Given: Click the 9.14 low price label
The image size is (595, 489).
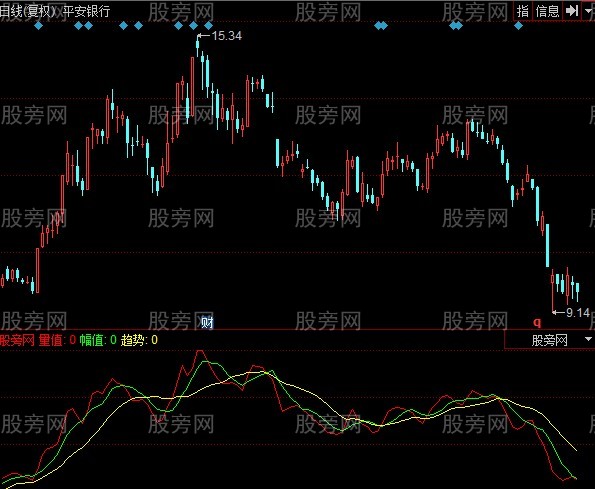Looking at the screenshot, I should pos(578,313).
